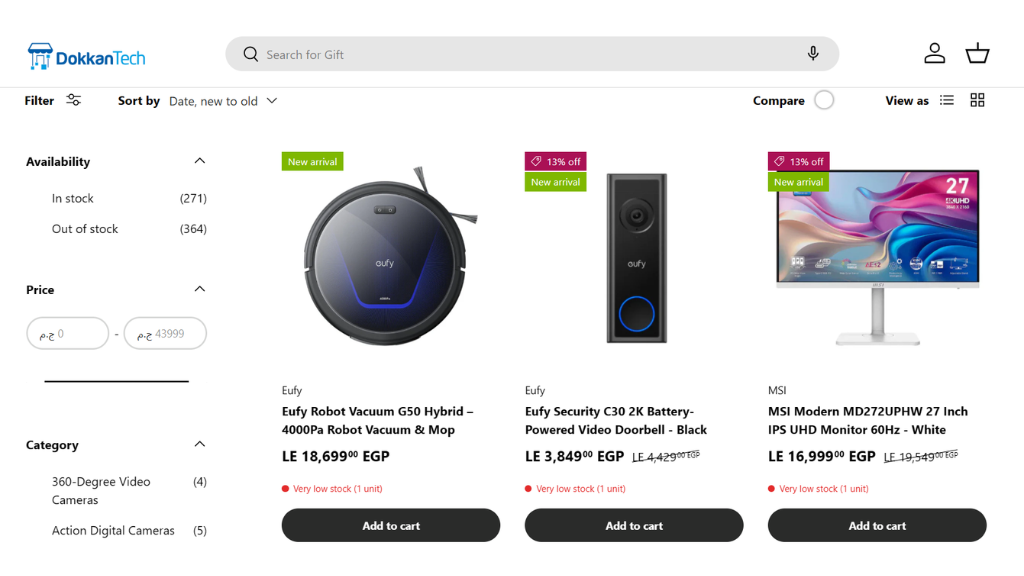Screen dimensions: 1024x576
Task: Switch to grid view icon
Action: [978, 100]
